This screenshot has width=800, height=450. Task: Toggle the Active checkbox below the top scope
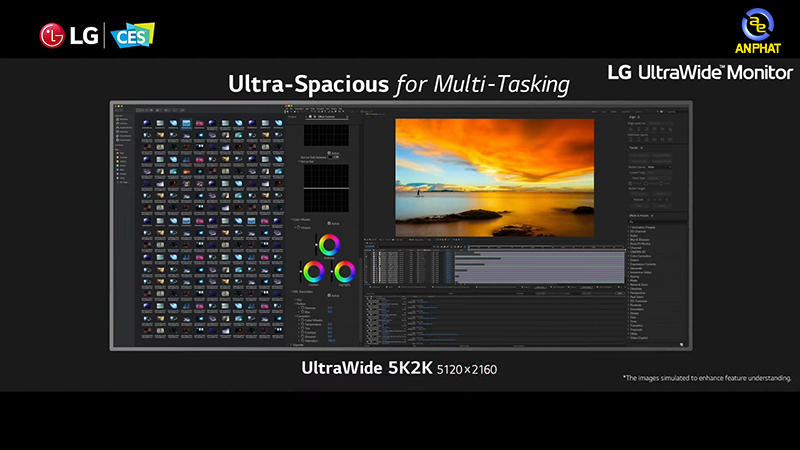329,153
